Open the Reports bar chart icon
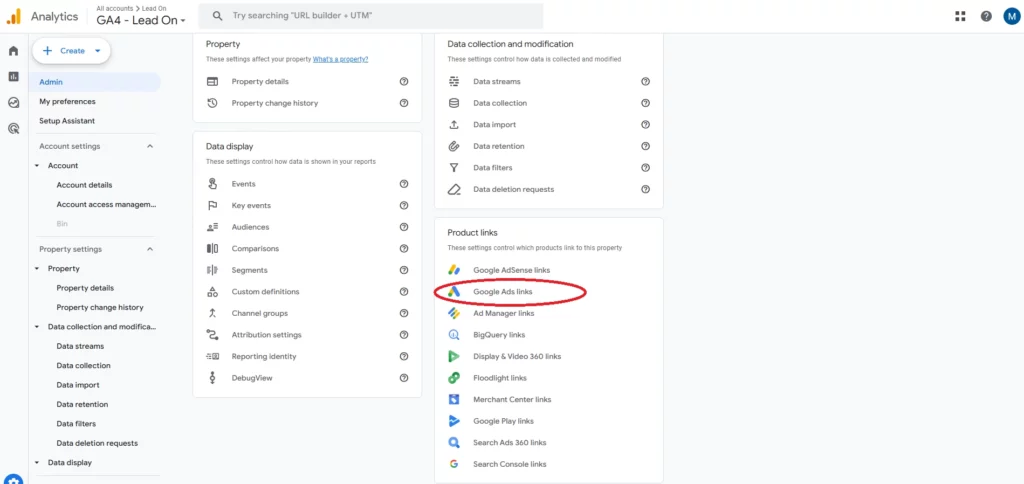The image size is (1024, 484). click(x=14, y=76)
